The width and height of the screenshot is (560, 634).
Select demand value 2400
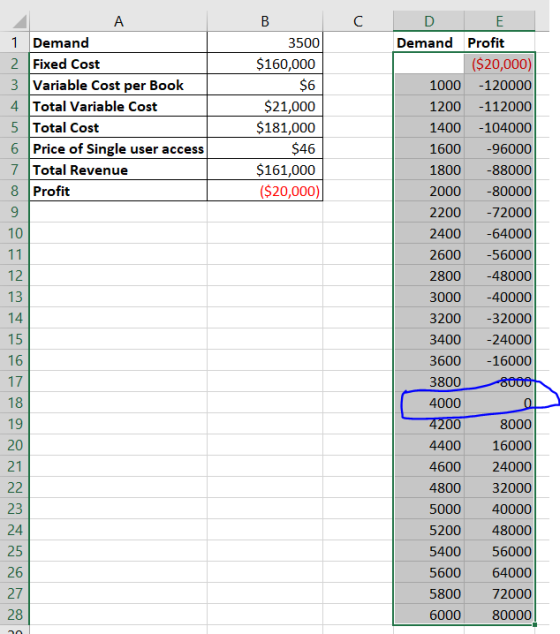429,233
